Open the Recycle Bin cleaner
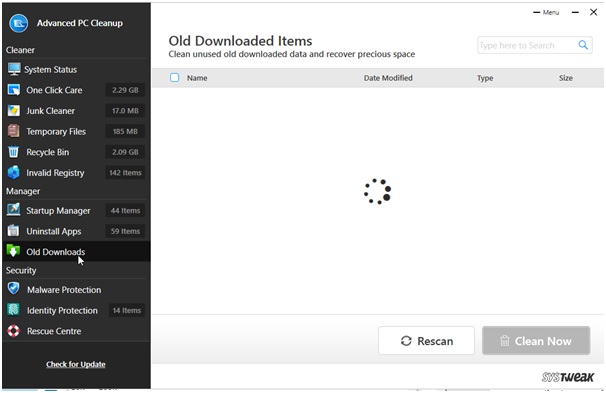606x393 pixels. click(48, 152)
